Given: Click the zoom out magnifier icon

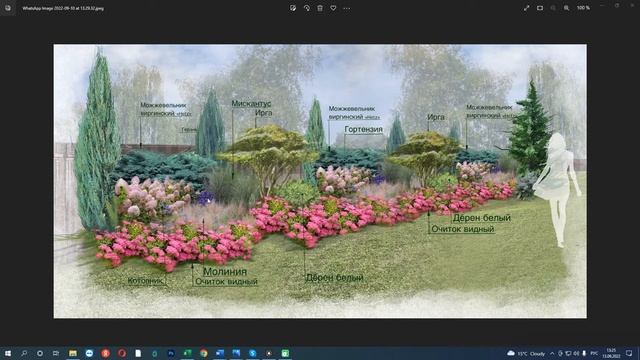Looking at the screenshot, I should (x=553, y=8).
